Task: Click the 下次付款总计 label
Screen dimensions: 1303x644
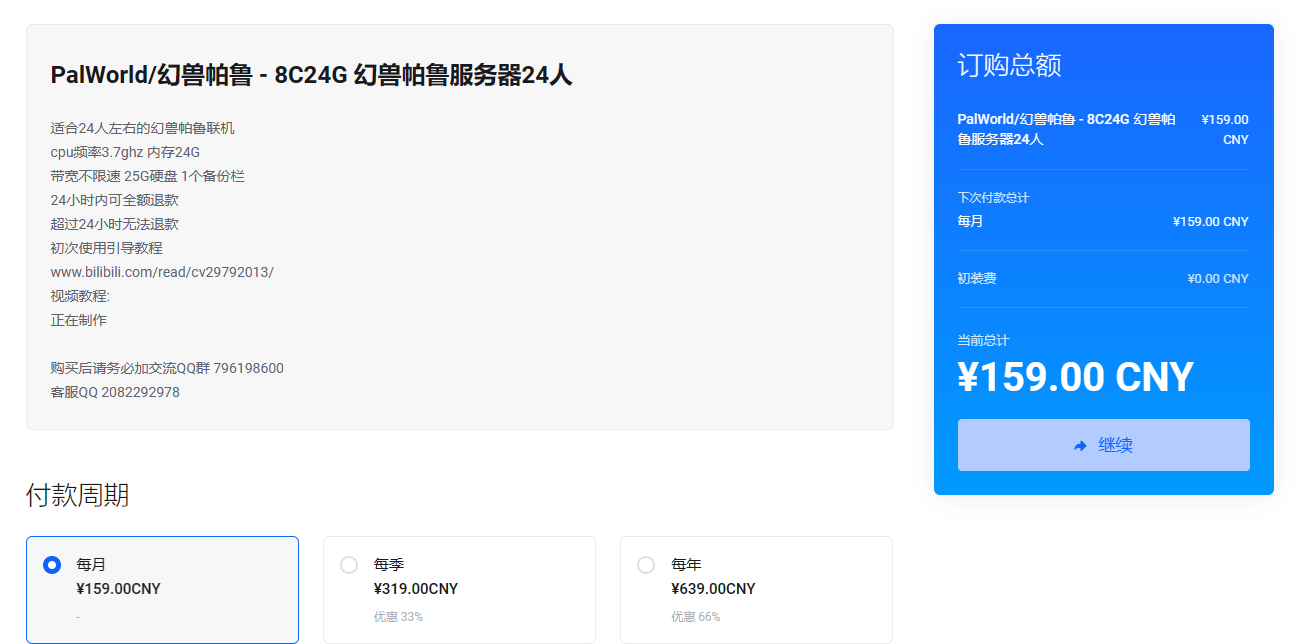Action: (x=993, y=198)
